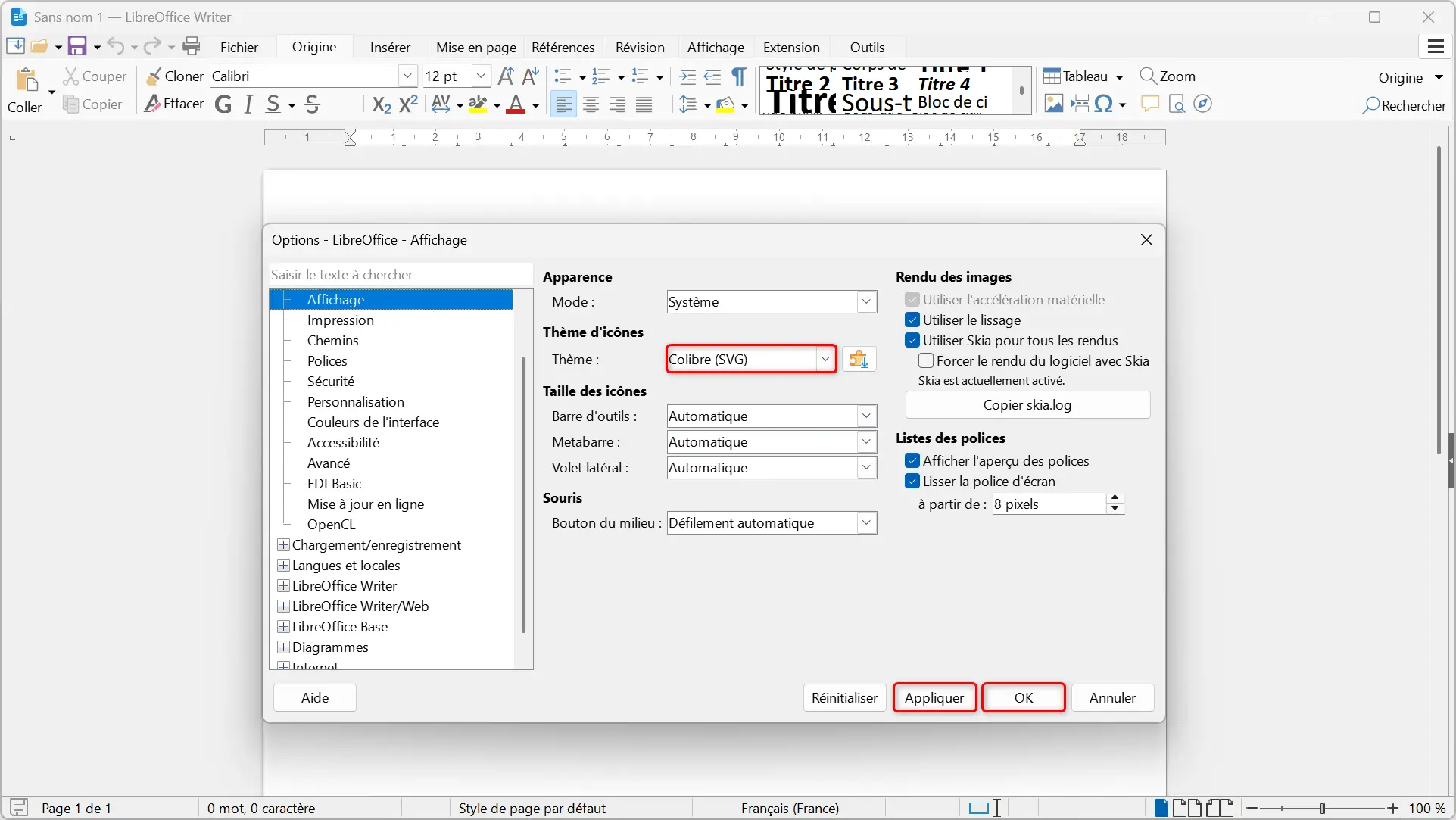Click the Save document icon

(77, 46)
